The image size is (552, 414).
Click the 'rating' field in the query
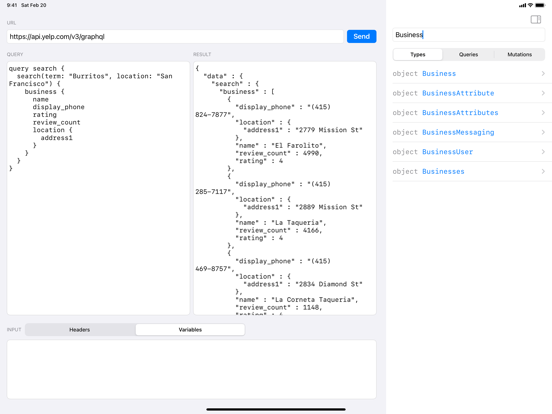click(45, 115)
